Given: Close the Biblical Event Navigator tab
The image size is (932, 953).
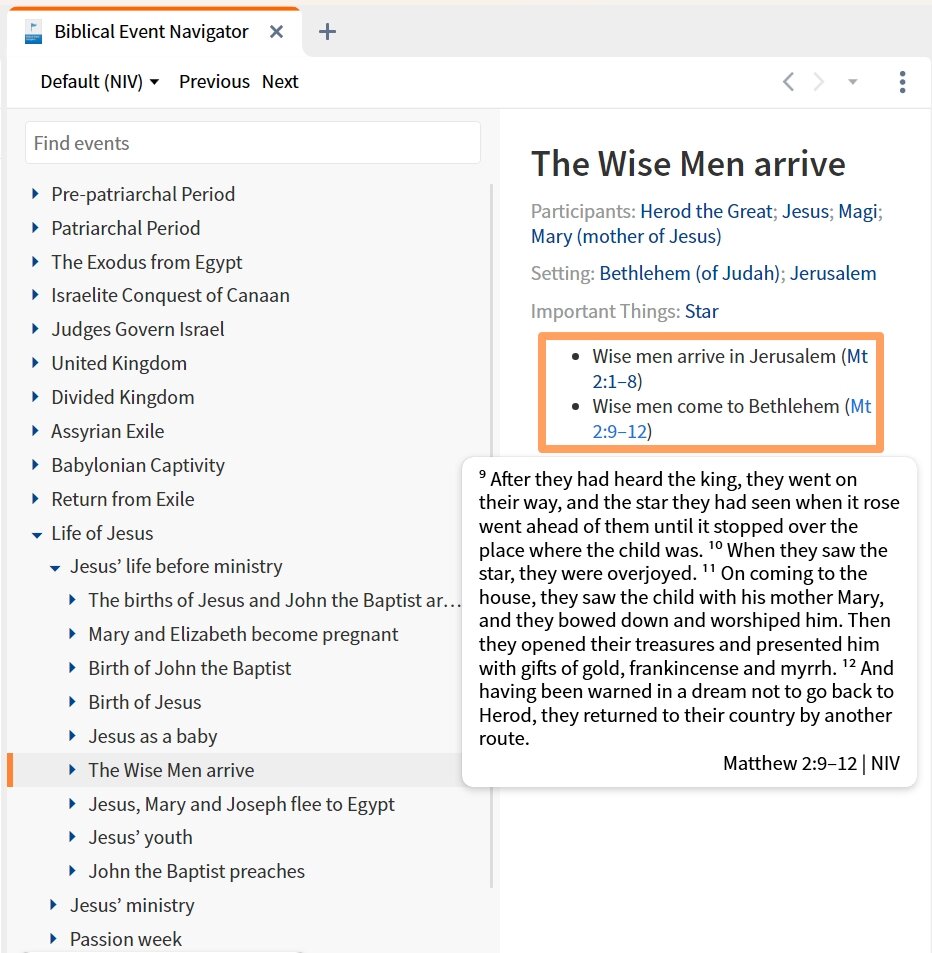Looking at the screenshot, I should (x=276, y=31).
